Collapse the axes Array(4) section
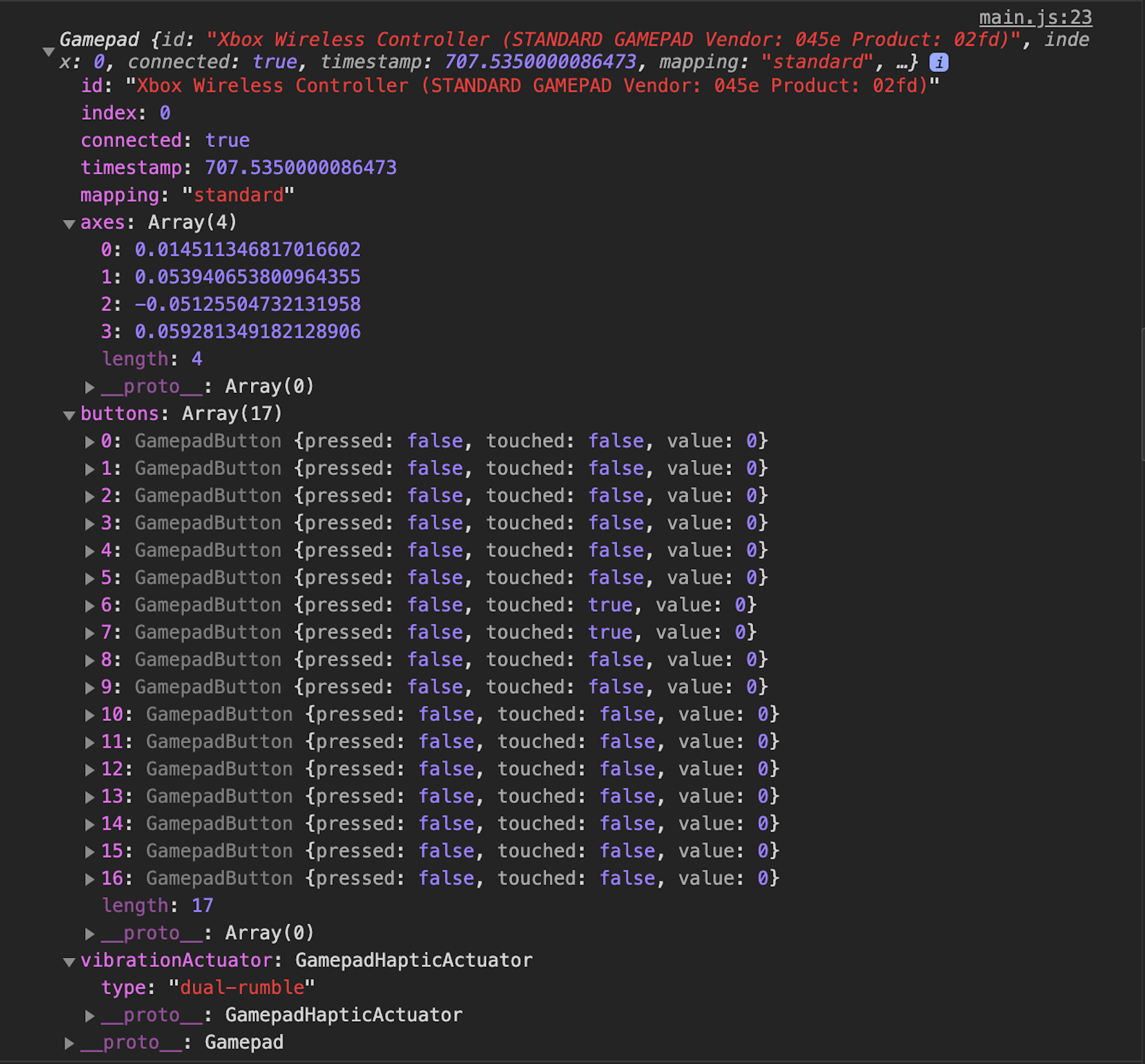 click(69, 224)
